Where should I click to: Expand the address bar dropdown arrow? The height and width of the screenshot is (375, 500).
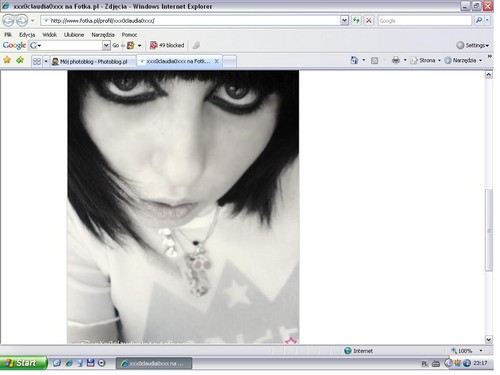[344, 21]
